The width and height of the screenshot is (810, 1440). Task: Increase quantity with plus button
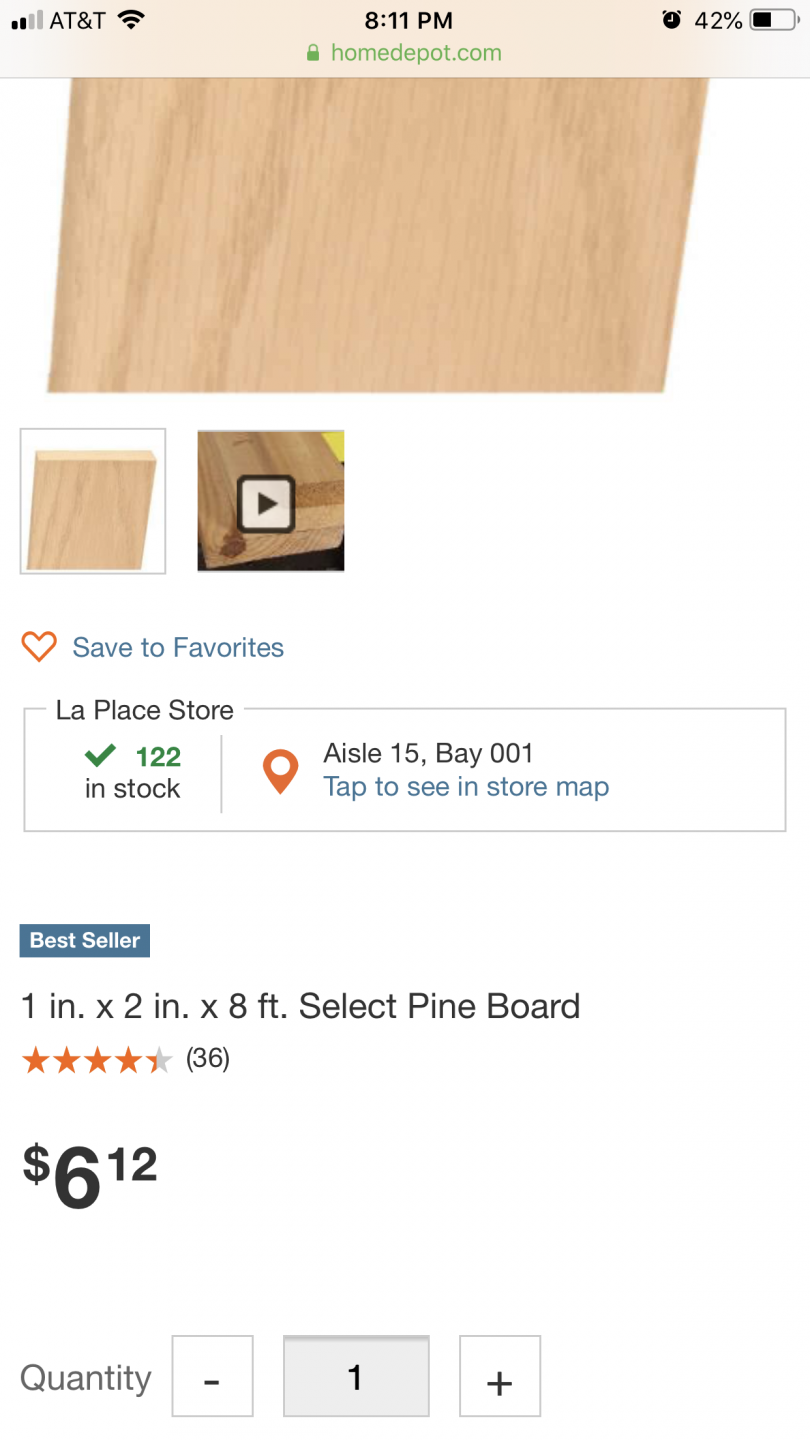click(499, 1376)
